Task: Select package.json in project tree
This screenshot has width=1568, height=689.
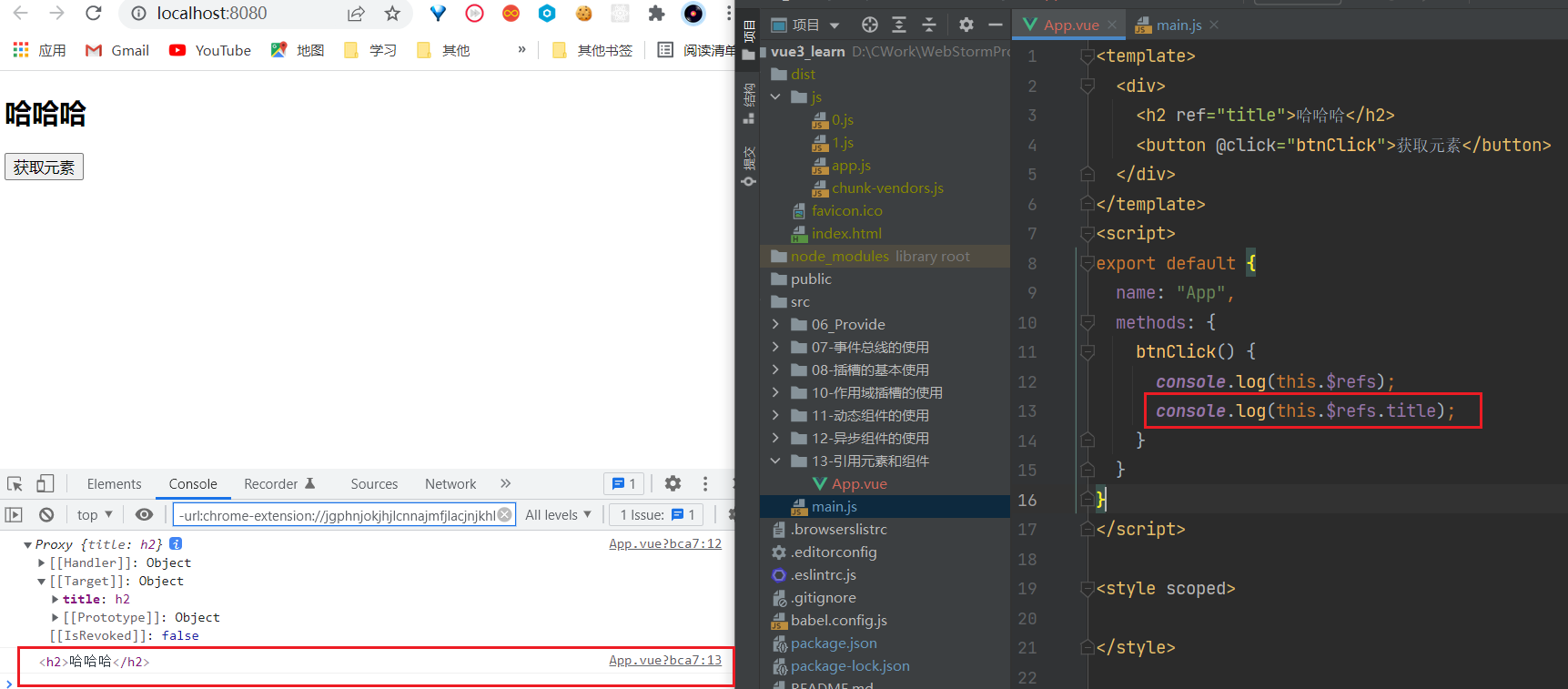Action: click(x=885, y=643)
